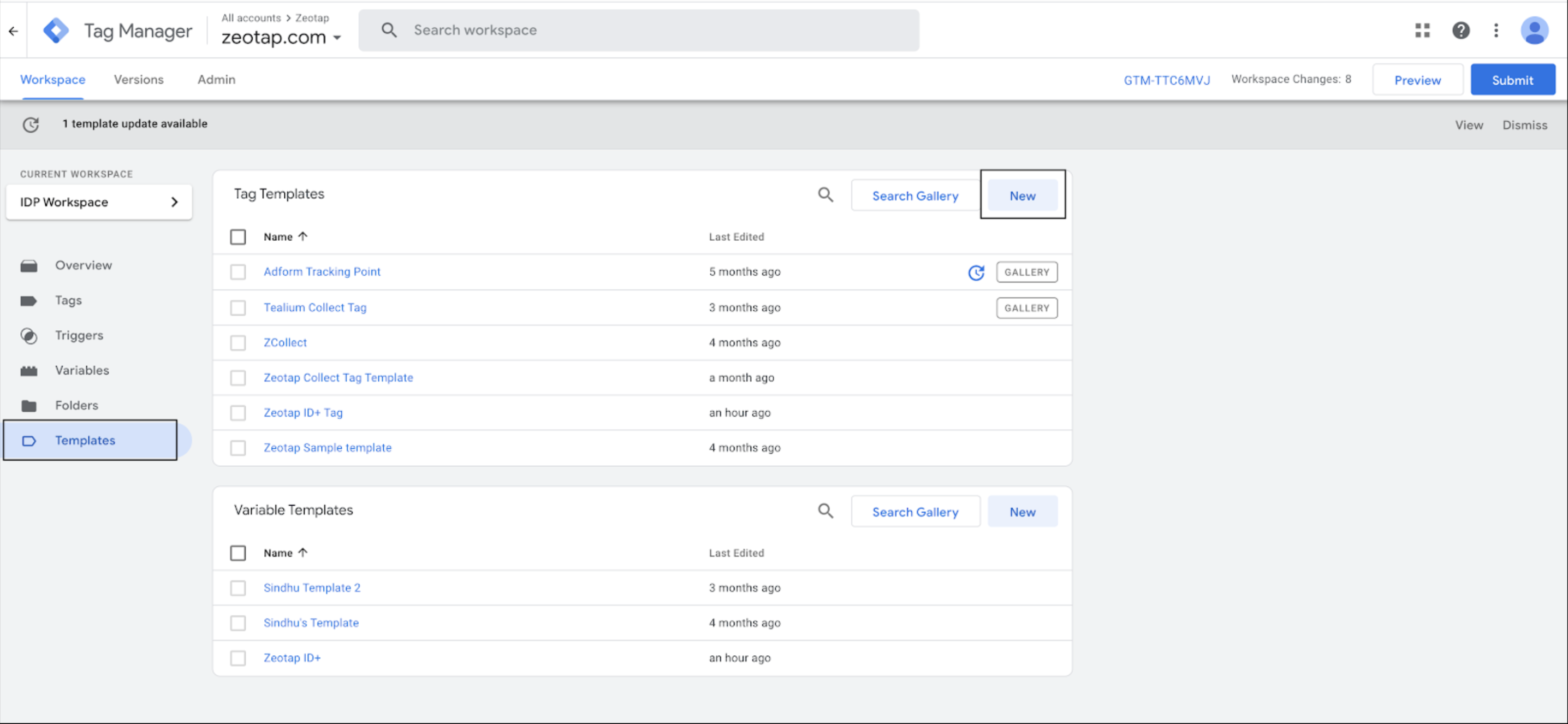Check the Sindhu Template 2 checkbox
This screenshot has width=1568, height=724.
[238, 588]
